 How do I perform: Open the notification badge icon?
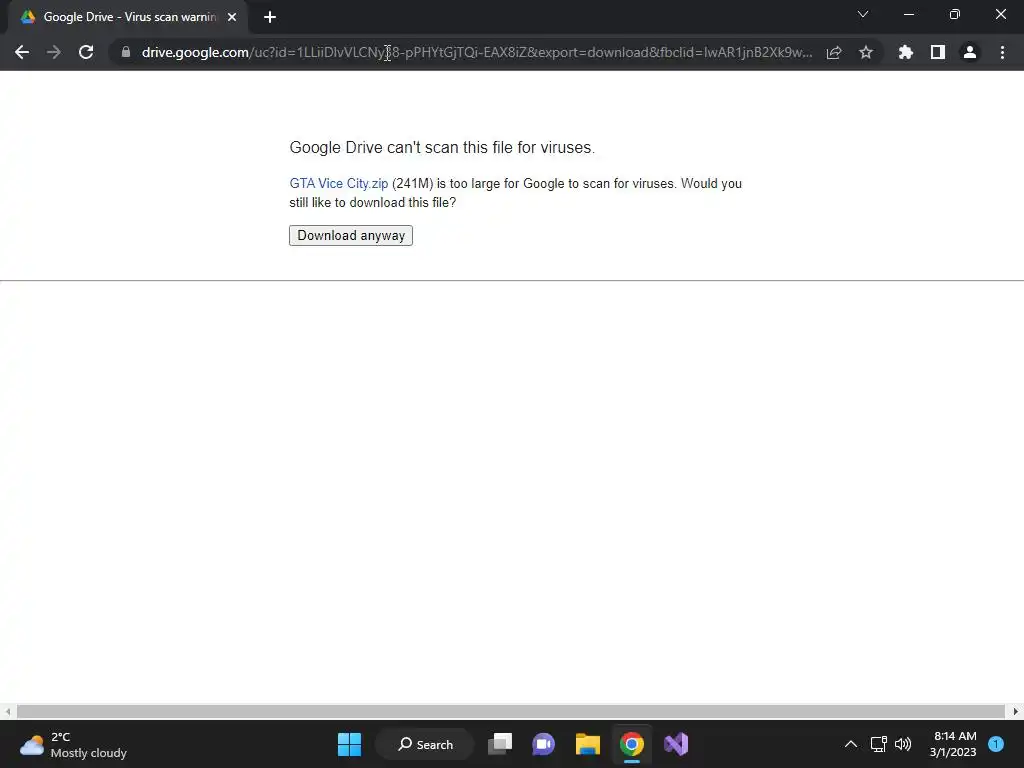pyautogui.click(x=996, y=744)
